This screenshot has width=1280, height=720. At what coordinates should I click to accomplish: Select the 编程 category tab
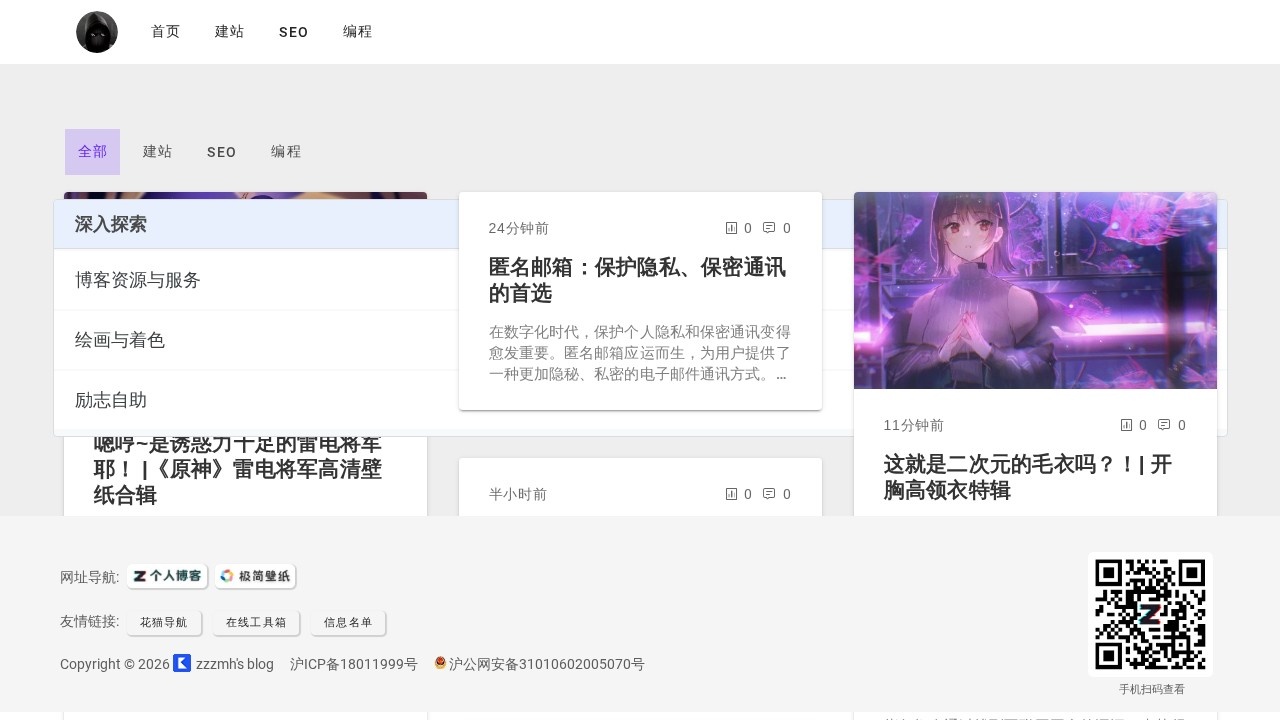[x=286, y=152]
